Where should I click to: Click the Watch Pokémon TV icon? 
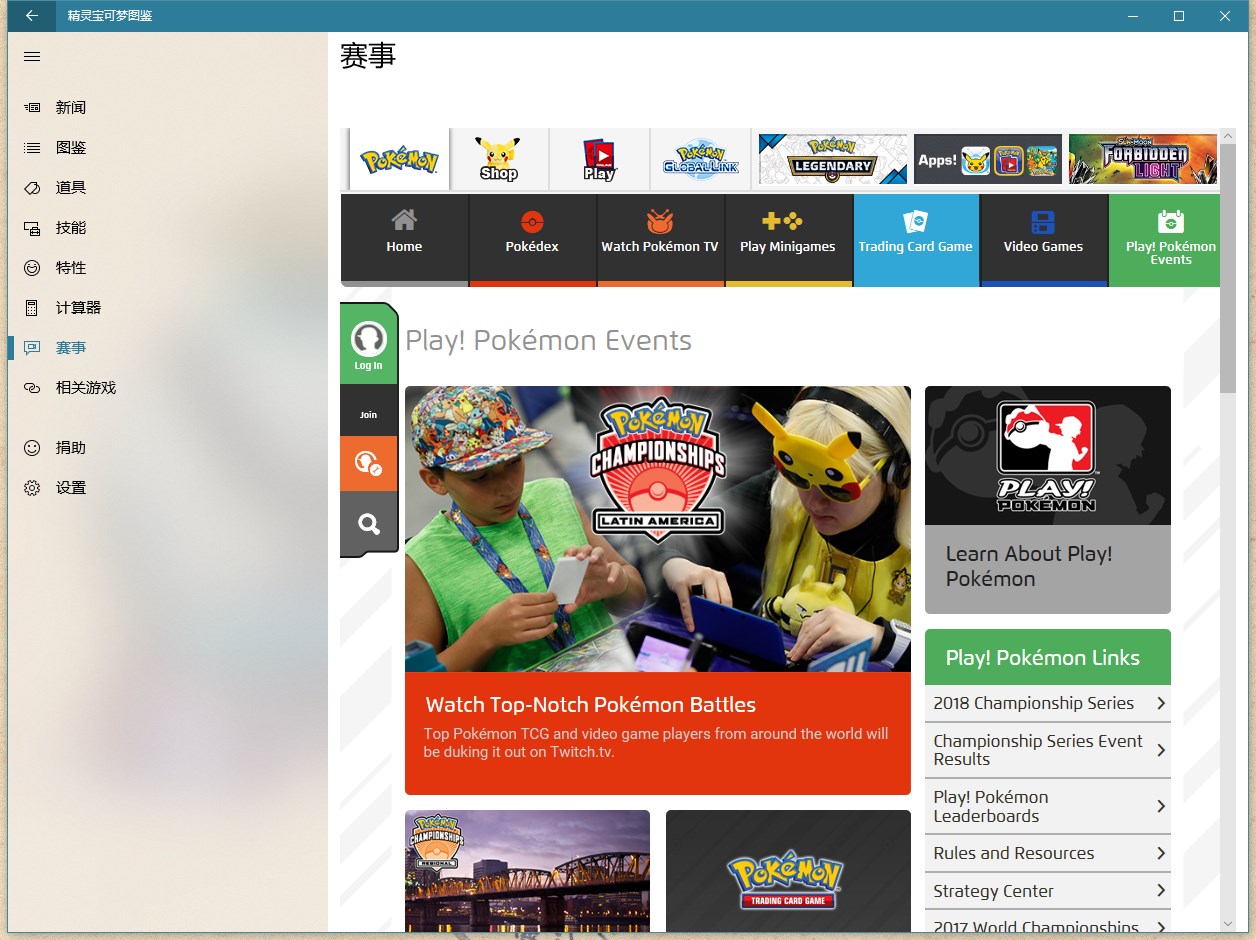click(x=660, y=220)
